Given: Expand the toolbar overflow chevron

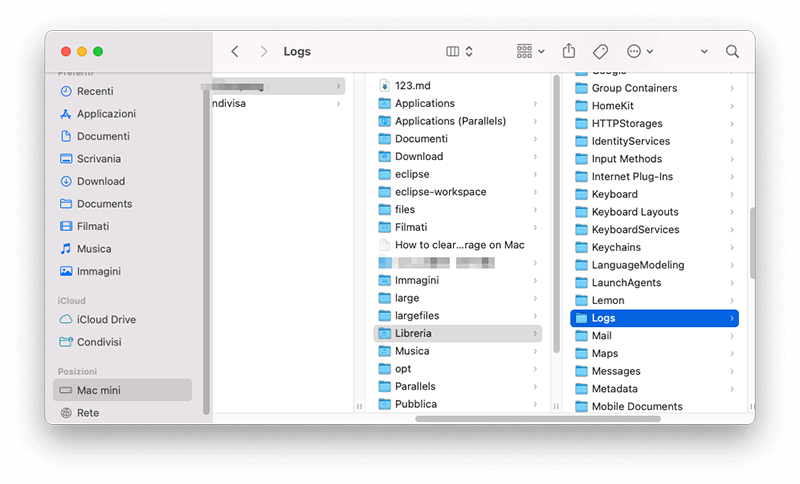Looking at the screenshot, I should pos(704,52).
